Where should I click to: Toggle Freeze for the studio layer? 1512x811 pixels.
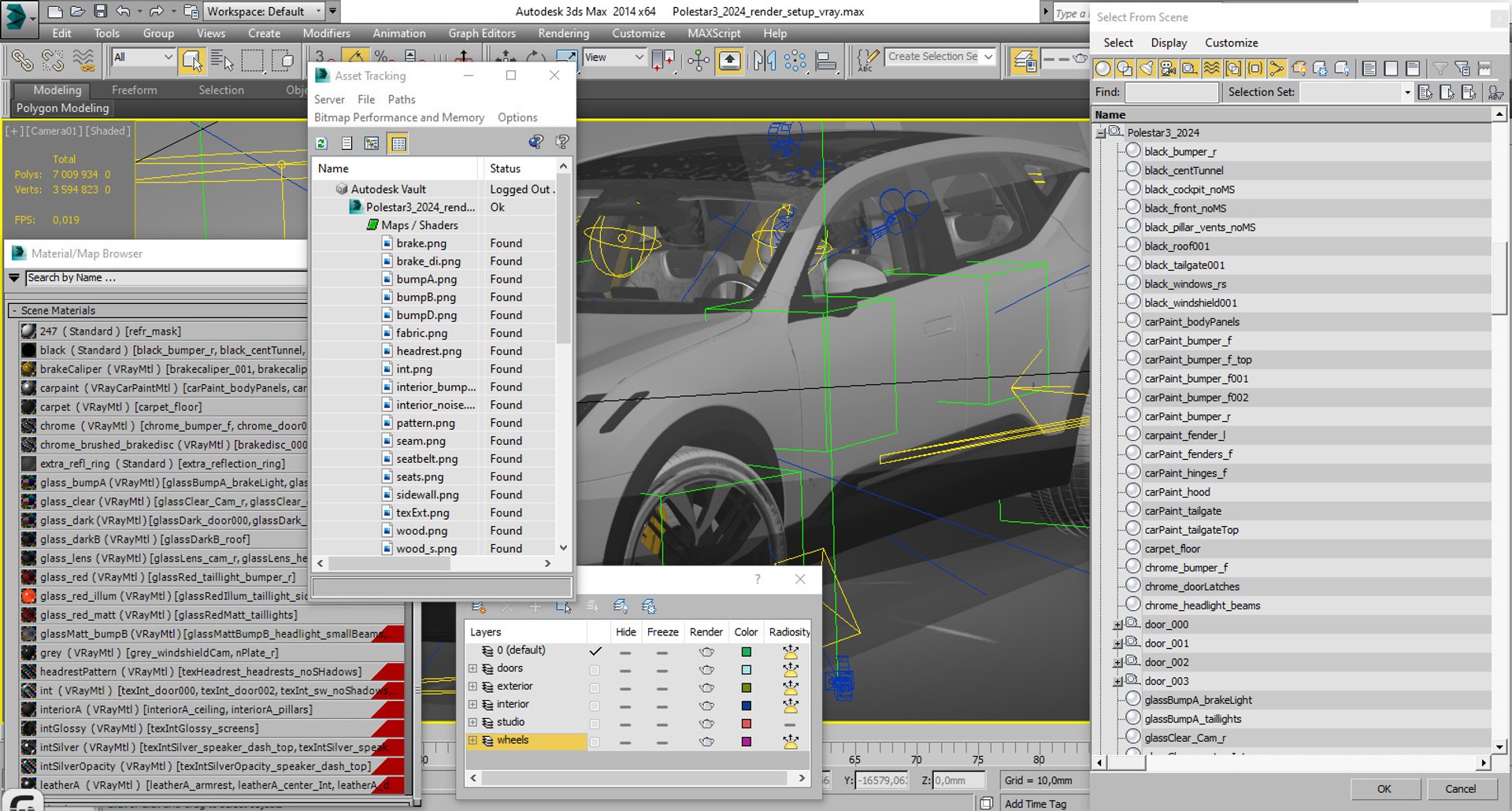[x=662, y=724]
